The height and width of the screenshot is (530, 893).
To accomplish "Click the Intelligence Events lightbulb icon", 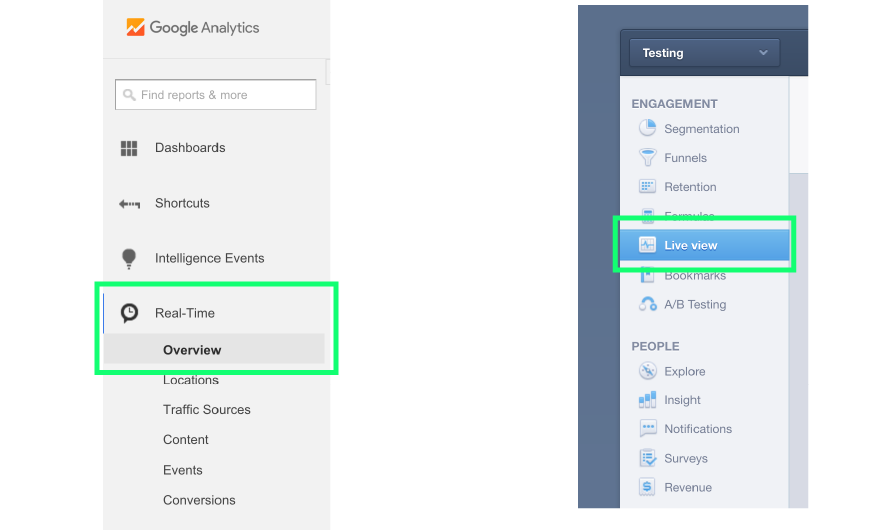I will coord(129,258).
